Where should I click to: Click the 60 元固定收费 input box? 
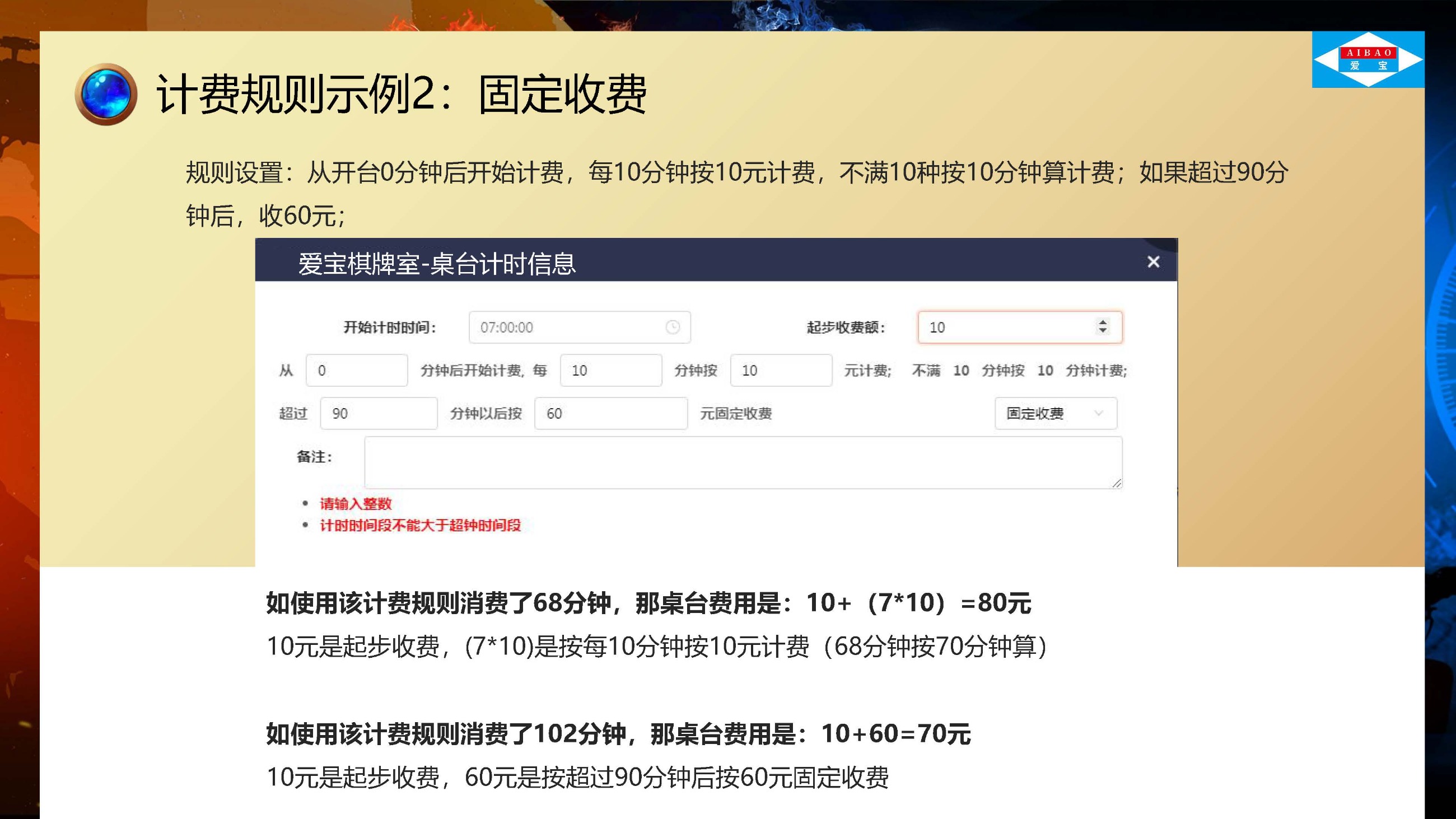pyautogui.click(x=610, y=413)
